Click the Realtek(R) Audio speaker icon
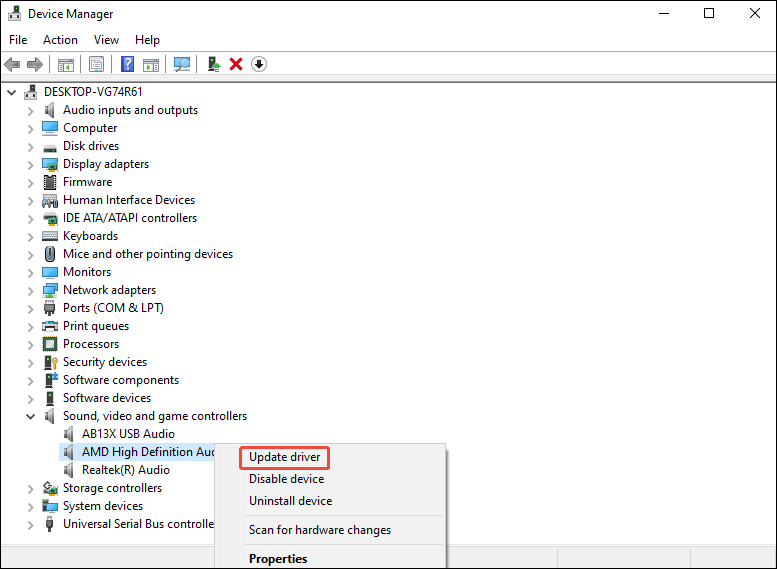 click(x=68, y=470)
